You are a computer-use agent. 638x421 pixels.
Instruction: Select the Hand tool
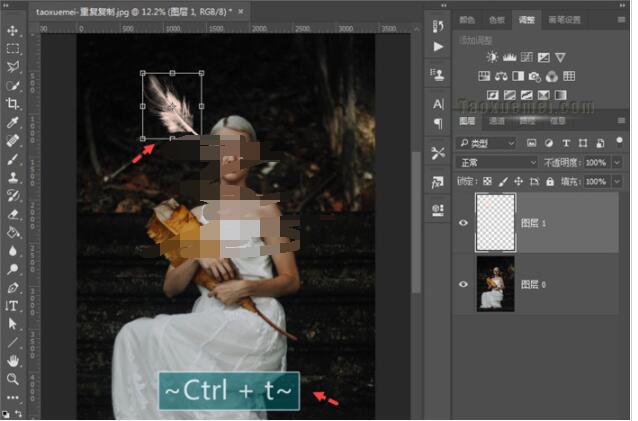tap(13, 361)
